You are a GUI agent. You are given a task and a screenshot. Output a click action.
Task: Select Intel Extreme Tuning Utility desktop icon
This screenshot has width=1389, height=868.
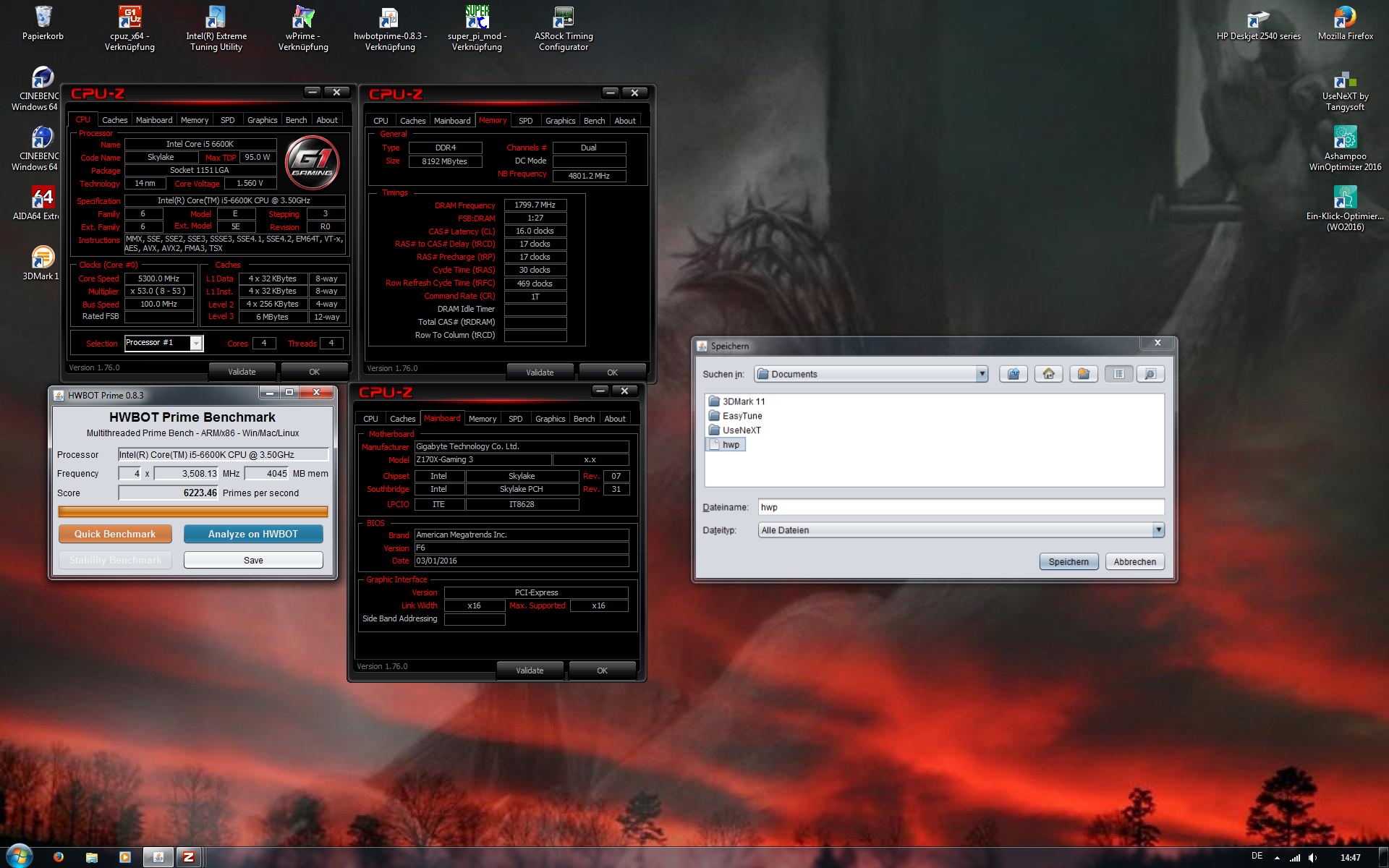tap(216, 29)
